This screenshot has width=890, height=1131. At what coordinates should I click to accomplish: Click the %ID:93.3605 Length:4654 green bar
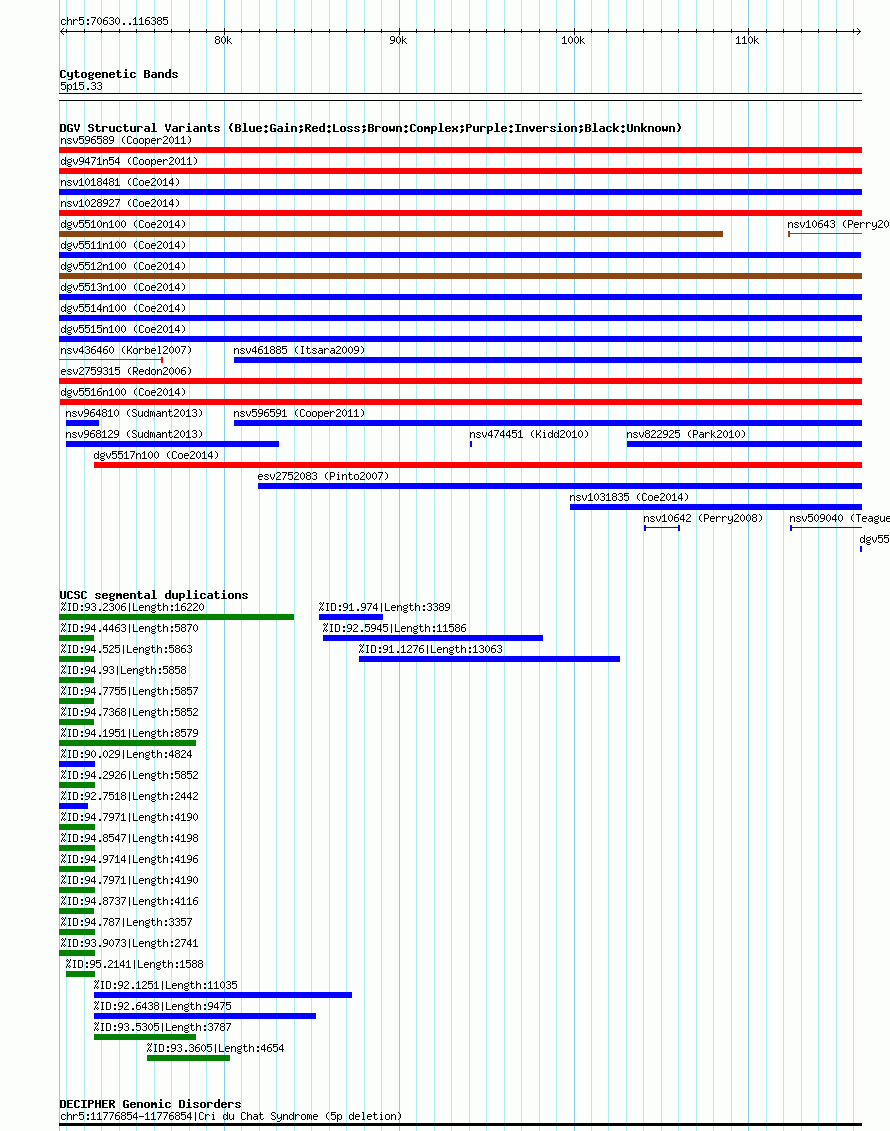pyautogui.click(x=188, y=1058)
